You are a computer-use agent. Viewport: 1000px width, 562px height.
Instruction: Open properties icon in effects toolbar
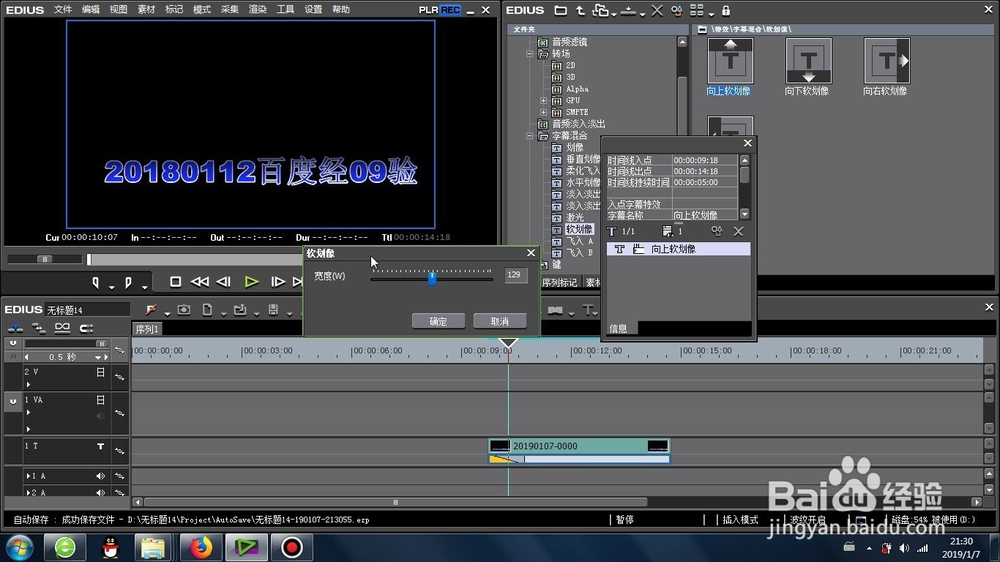point(677,10)
